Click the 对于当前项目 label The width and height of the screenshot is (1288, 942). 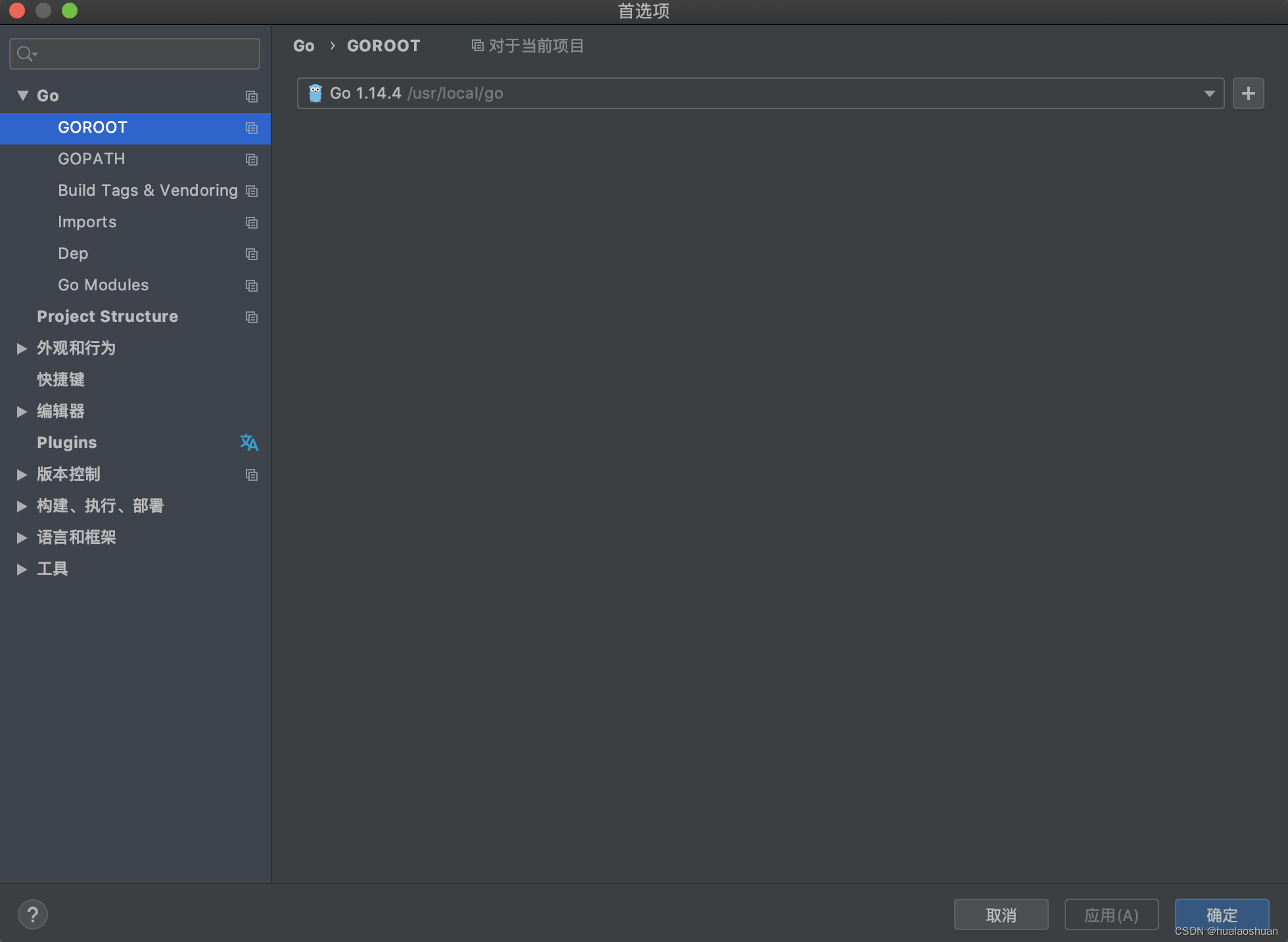point(536,46)
